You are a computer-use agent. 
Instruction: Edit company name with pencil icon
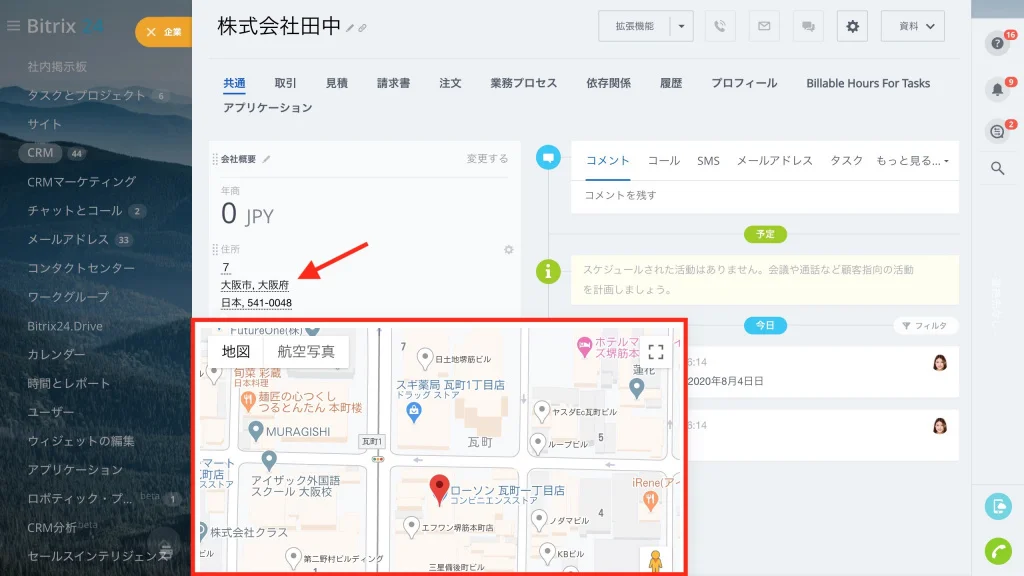click(x=350, y=28)
